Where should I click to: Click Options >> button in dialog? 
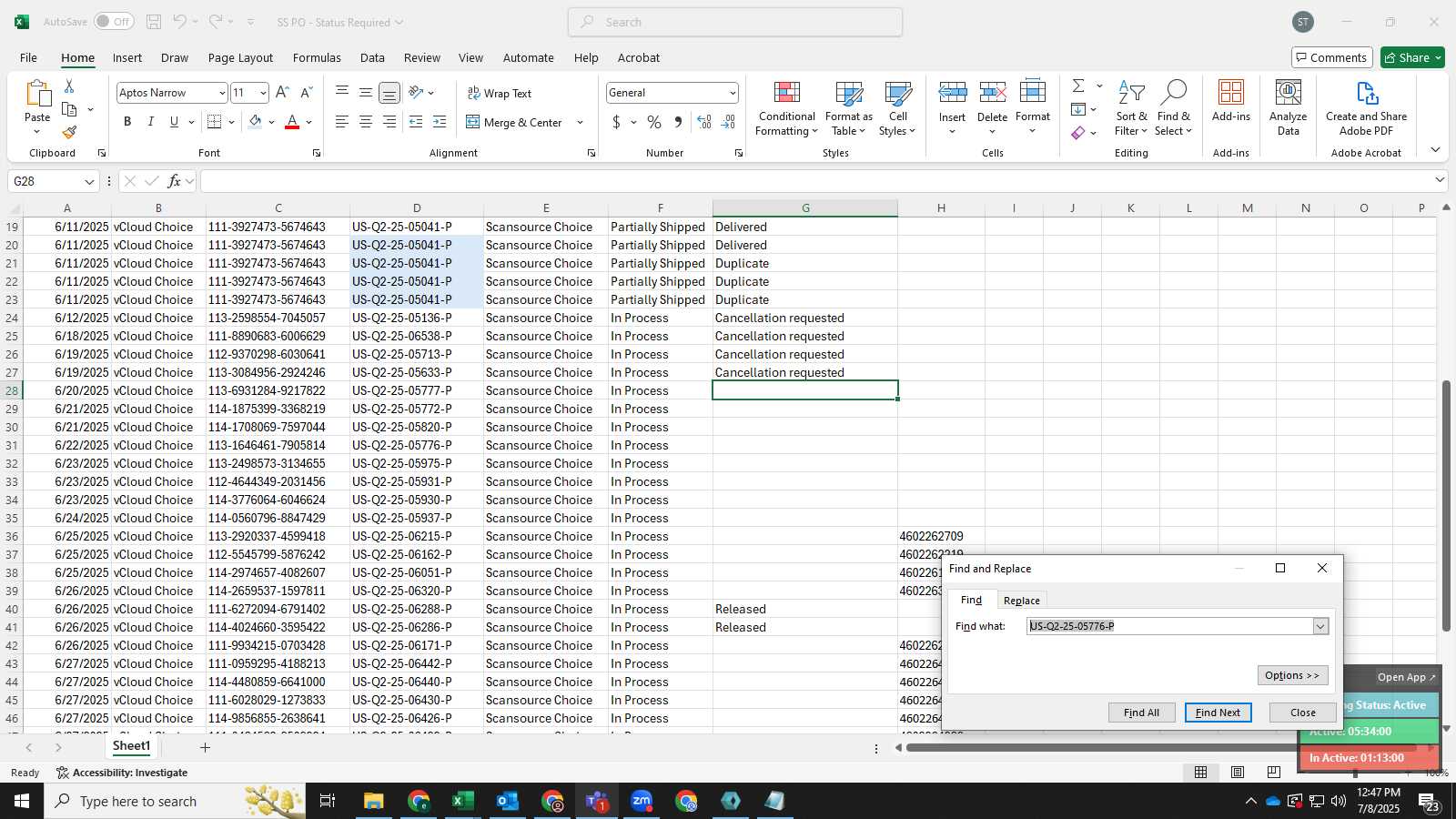pyautogui.click(x=1292, y=675)
